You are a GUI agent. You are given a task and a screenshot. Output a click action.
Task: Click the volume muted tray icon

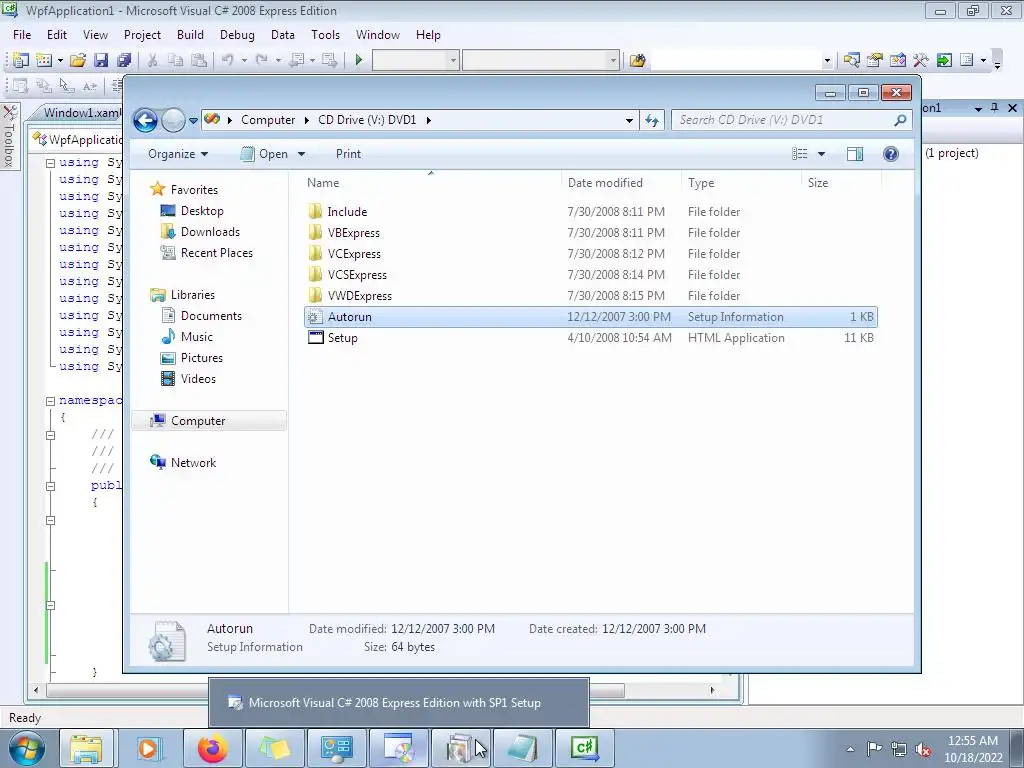point(923,749)
